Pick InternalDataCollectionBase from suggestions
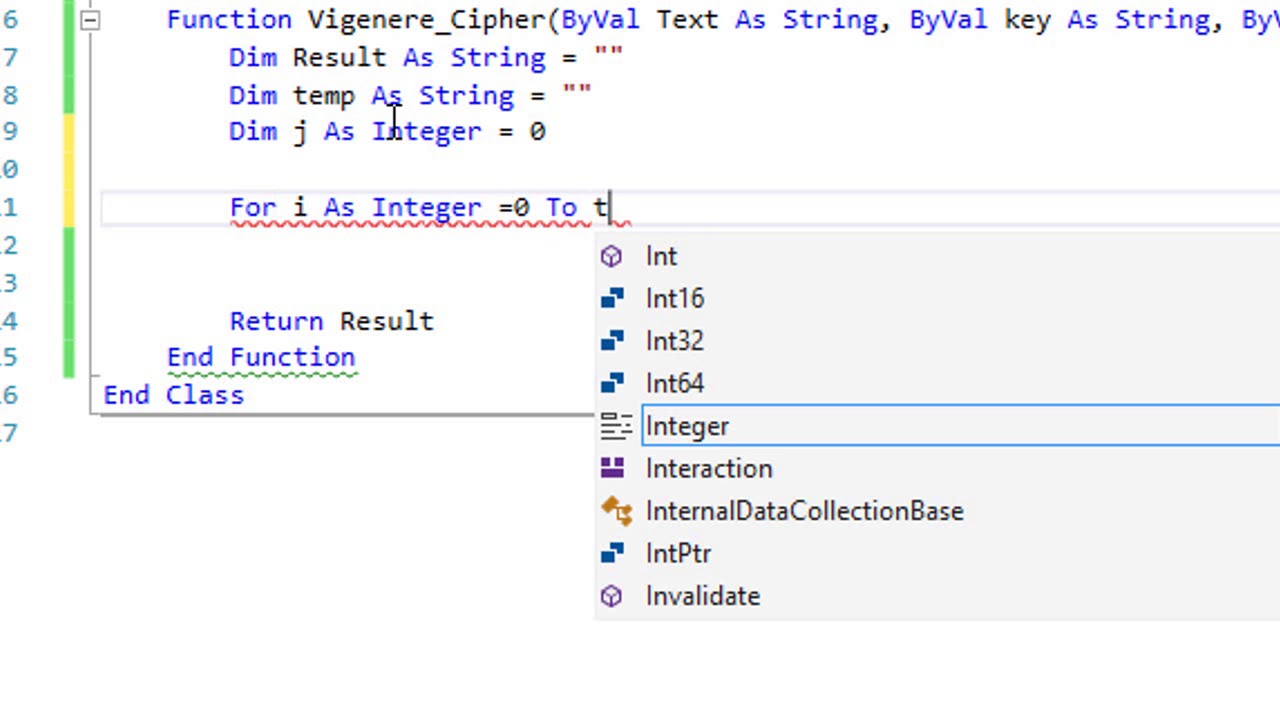The image size is (1280, 720). [804, 511]
